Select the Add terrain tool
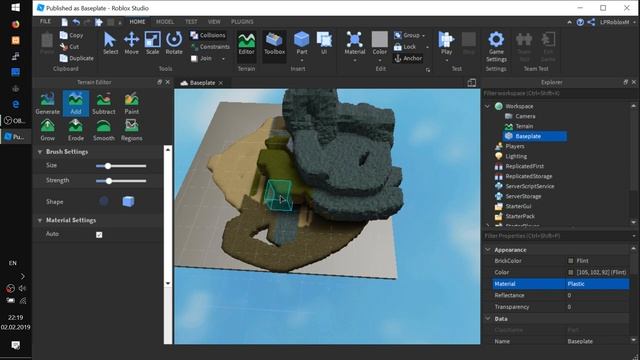Image resolution: width=640 pixels, height=360 pixels. [x=76, y=103]
